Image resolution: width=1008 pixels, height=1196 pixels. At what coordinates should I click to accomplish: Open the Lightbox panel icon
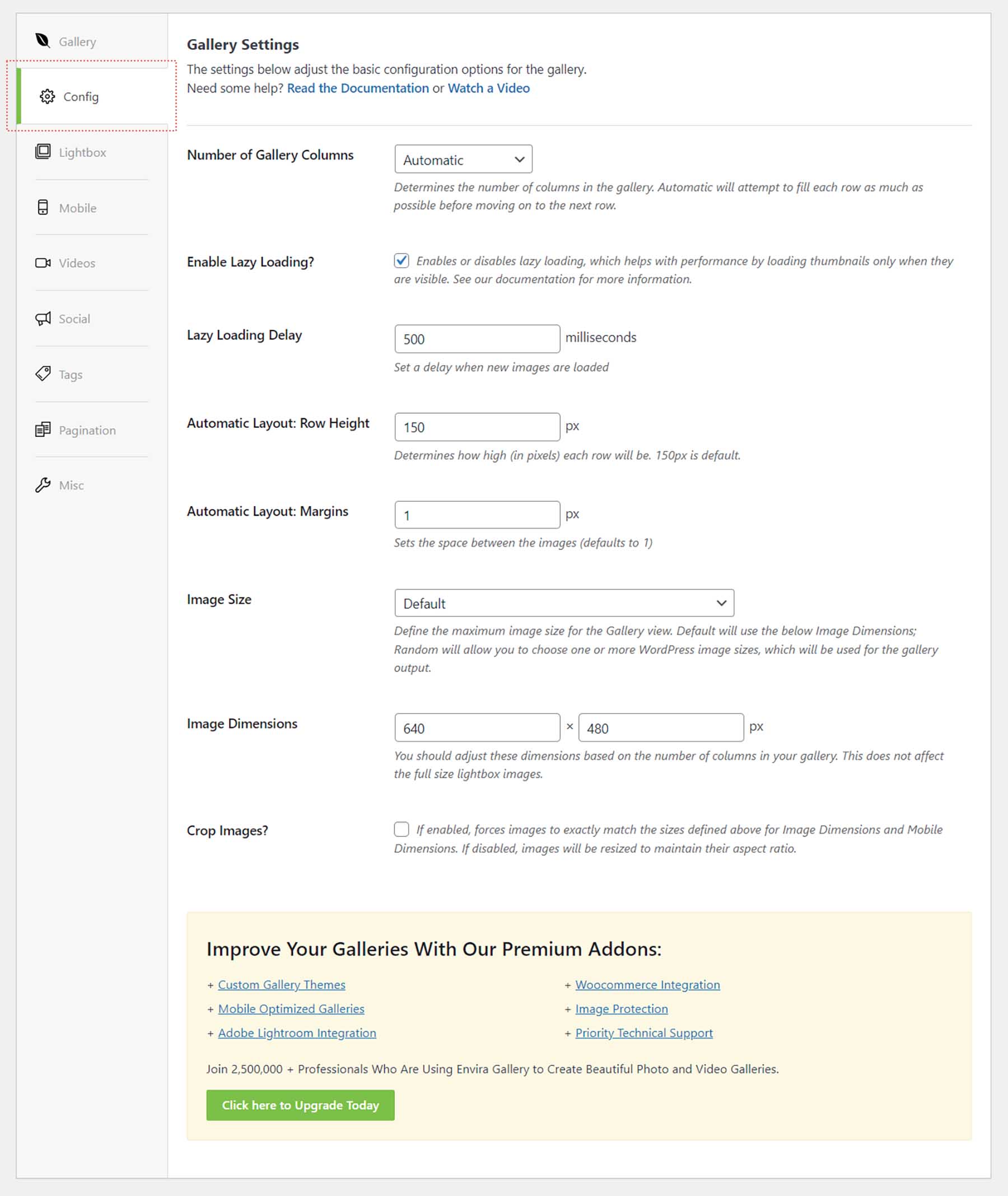point(44,152)
